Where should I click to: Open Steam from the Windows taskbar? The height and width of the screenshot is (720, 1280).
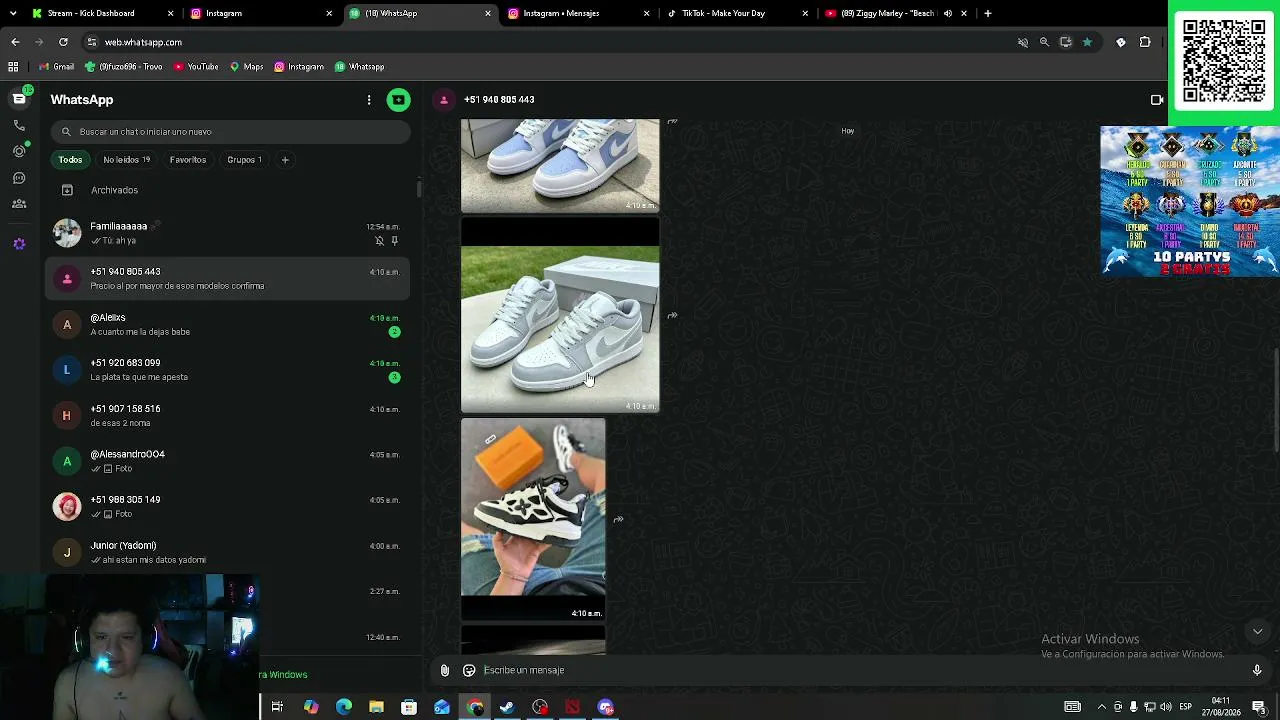507,707
